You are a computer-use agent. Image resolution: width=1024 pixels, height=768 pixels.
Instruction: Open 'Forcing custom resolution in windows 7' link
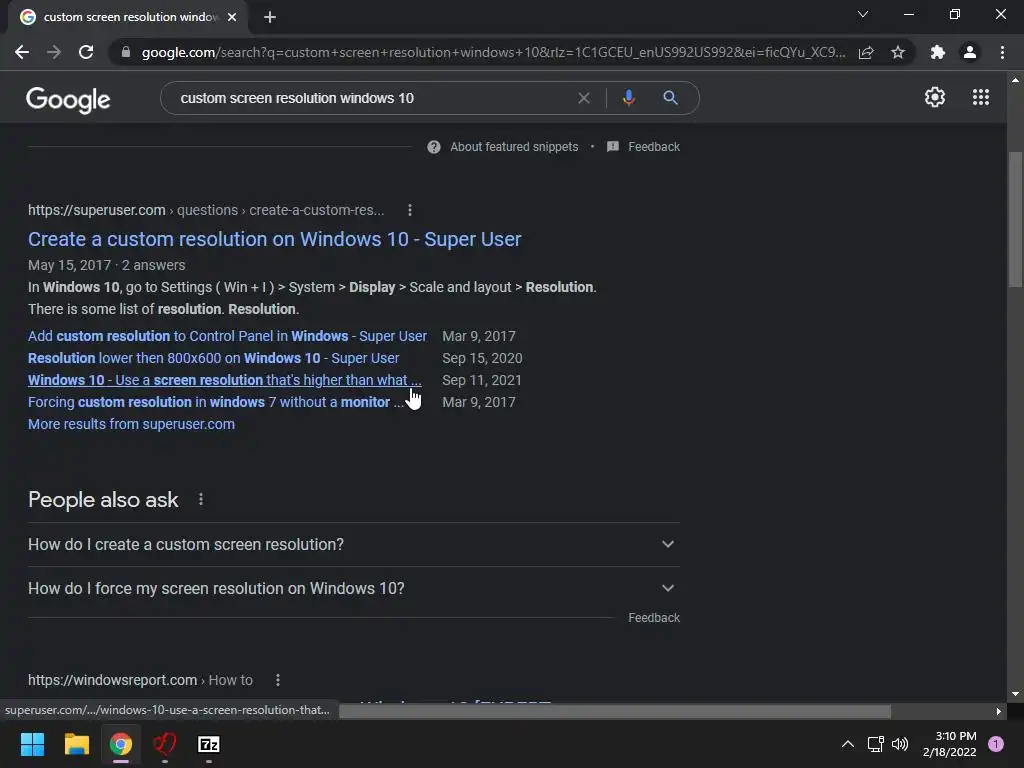216,402
